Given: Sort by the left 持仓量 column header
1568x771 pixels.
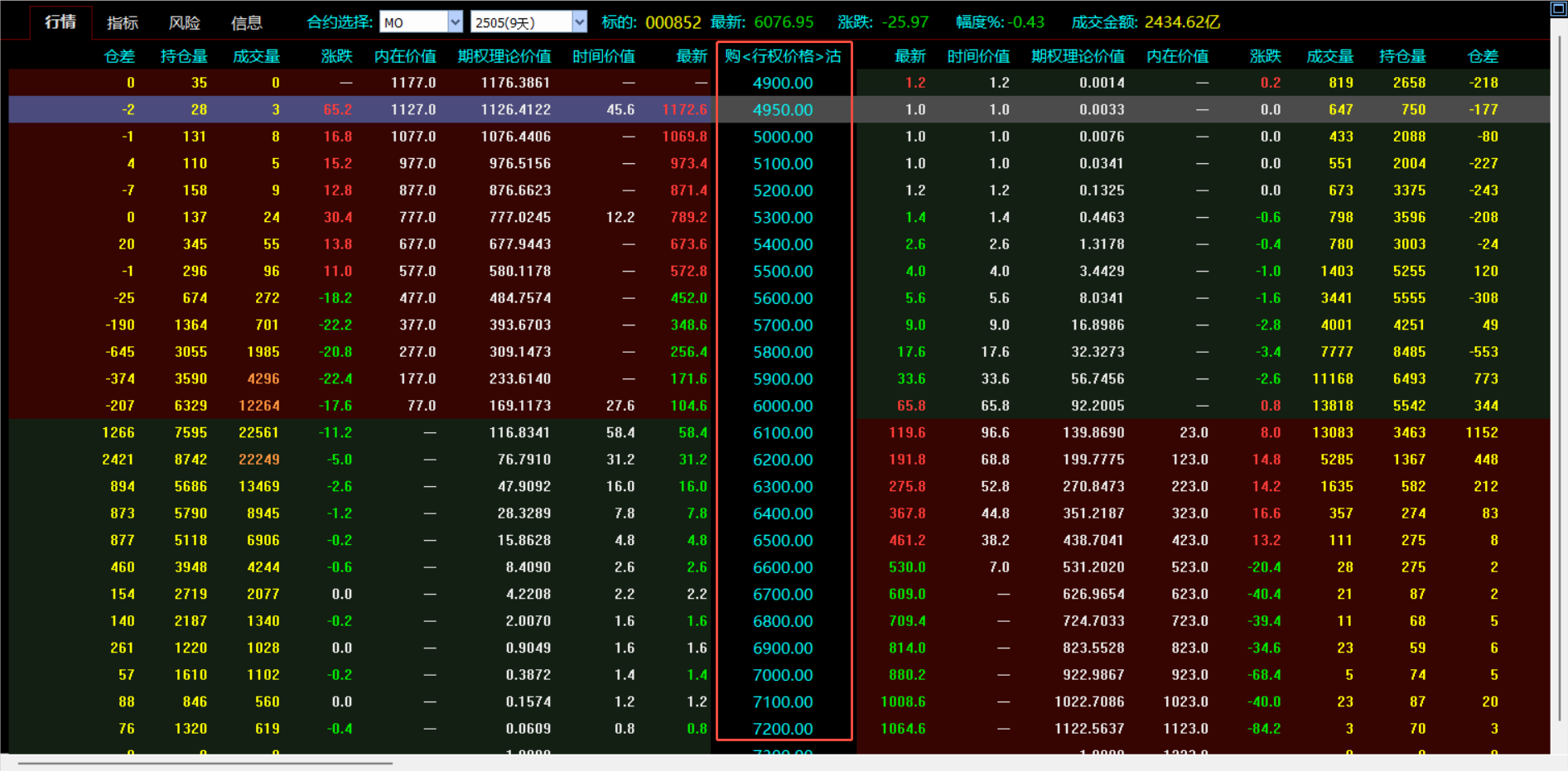Looking at the screenshot, I should click(x=184, y=56).
